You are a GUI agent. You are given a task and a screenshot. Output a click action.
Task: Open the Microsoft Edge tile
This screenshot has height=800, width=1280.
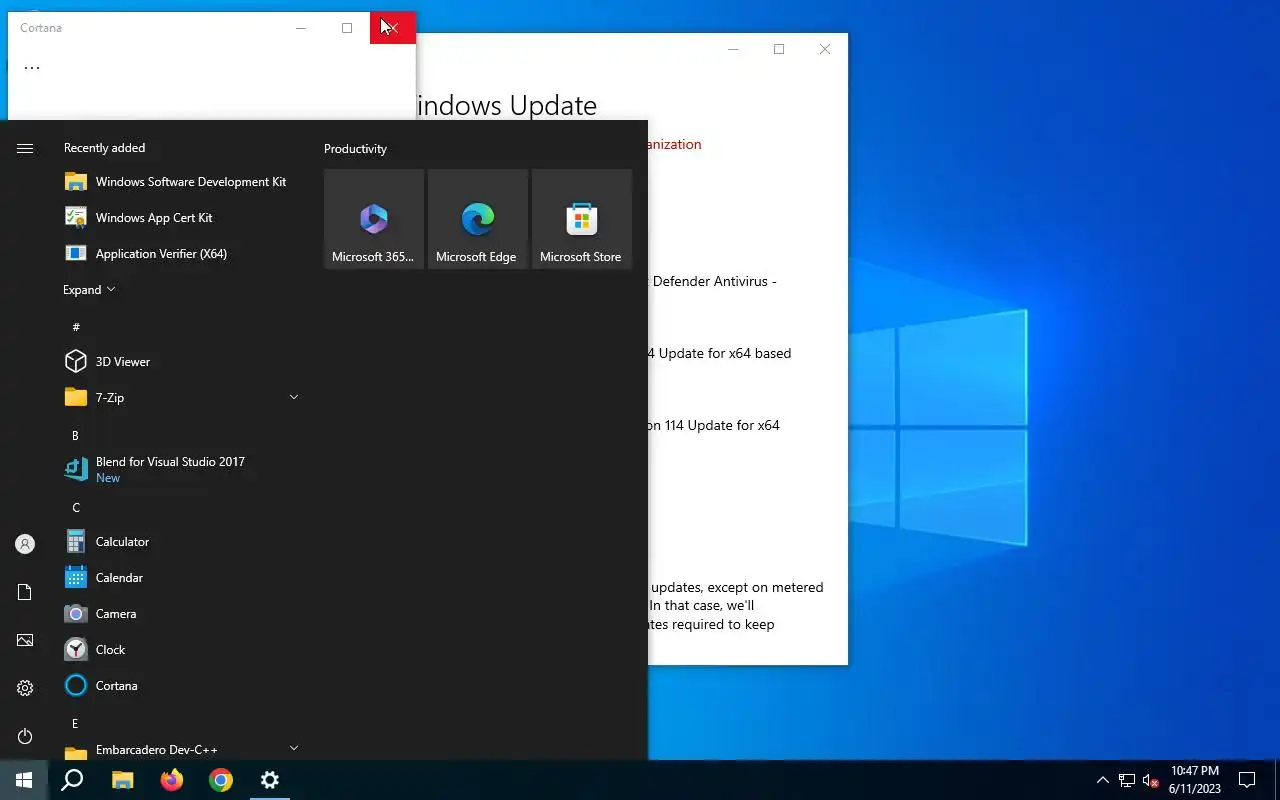pos(478,219)
